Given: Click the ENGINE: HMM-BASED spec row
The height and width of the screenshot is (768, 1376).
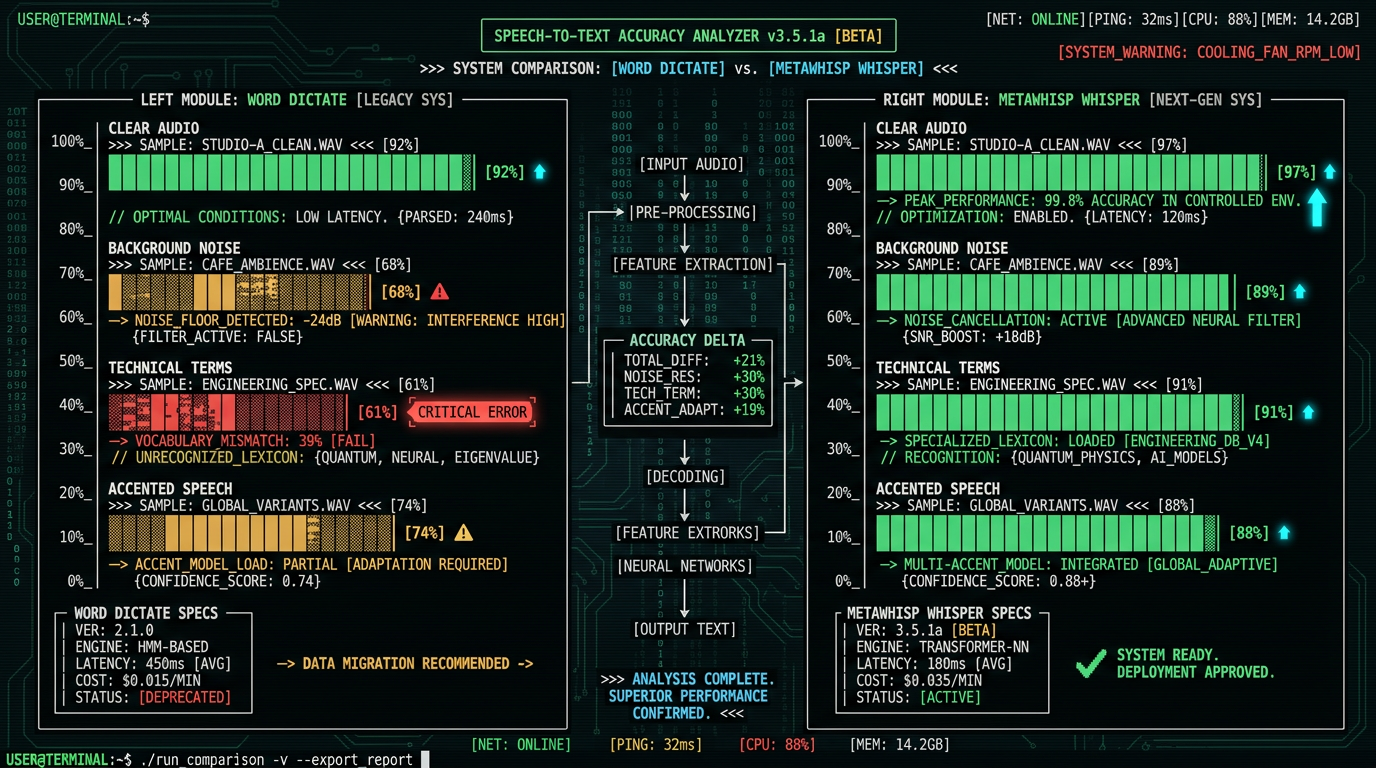Looking at the screenshot, I should [140, 647].
